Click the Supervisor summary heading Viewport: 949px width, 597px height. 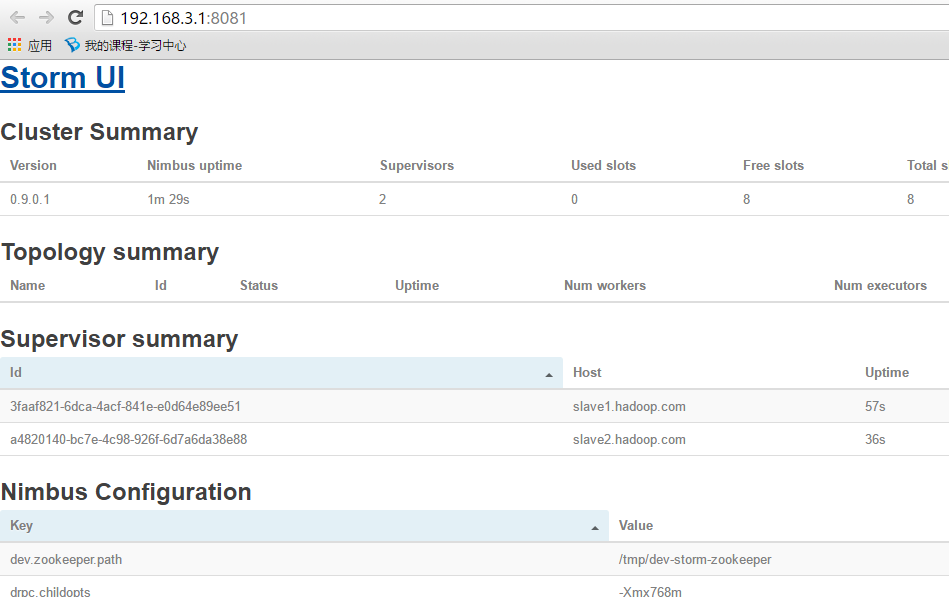(119, 338)
